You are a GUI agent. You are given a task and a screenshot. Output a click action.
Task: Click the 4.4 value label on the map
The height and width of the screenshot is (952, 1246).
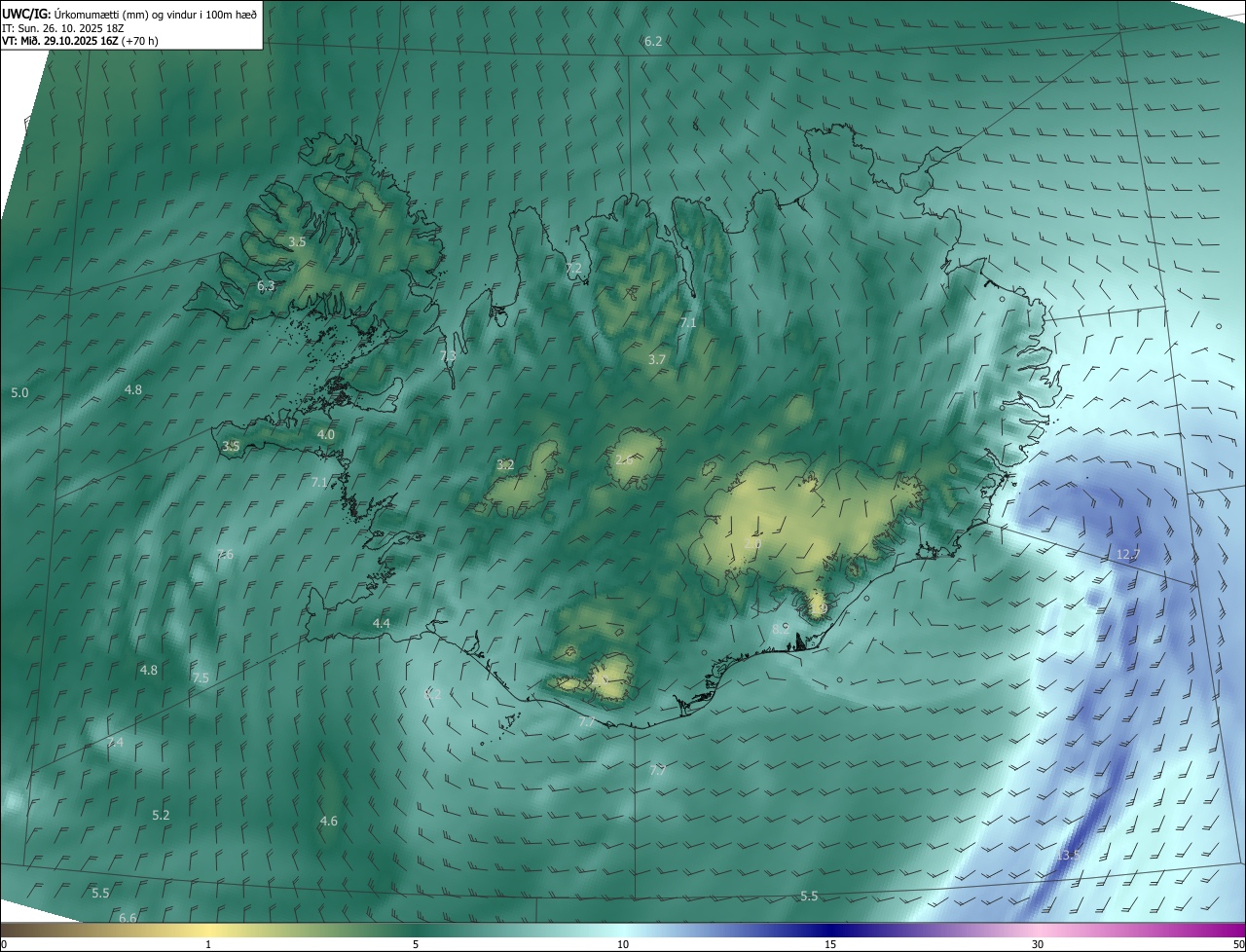[382, 623]
